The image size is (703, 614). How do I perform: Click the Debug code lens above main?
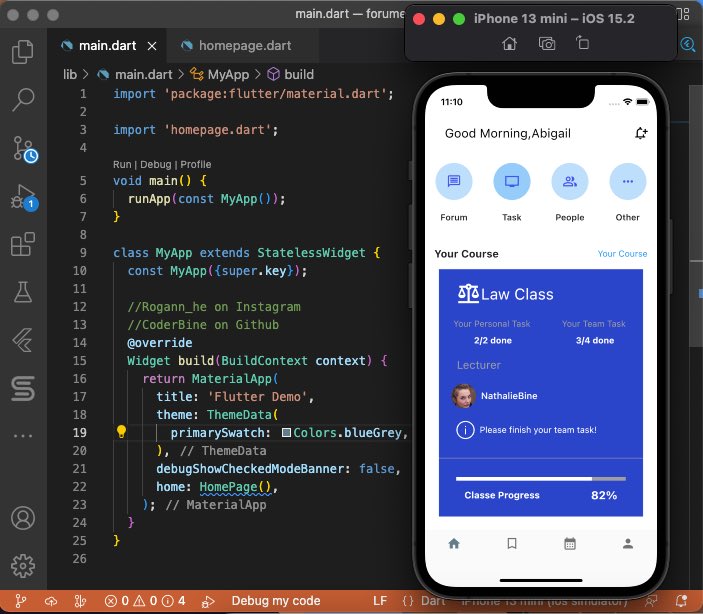(156, 164)
